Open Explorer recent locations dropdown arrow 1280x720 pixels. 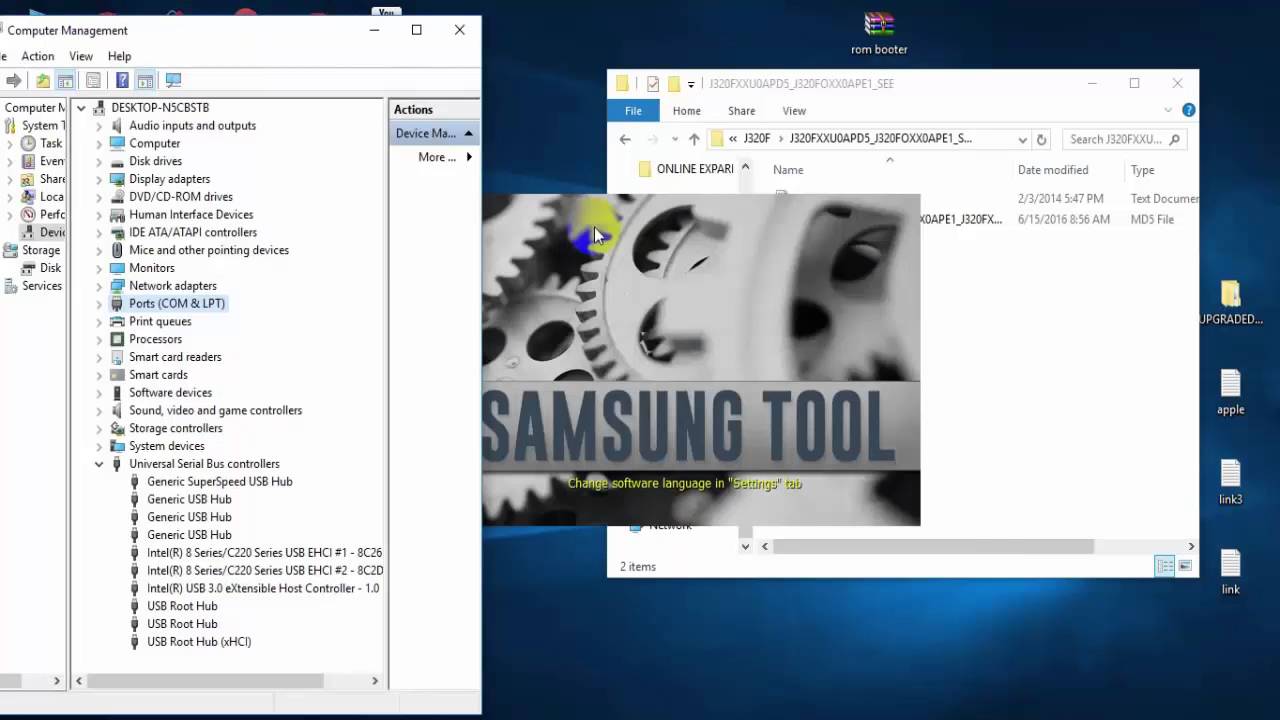point(675,140)
